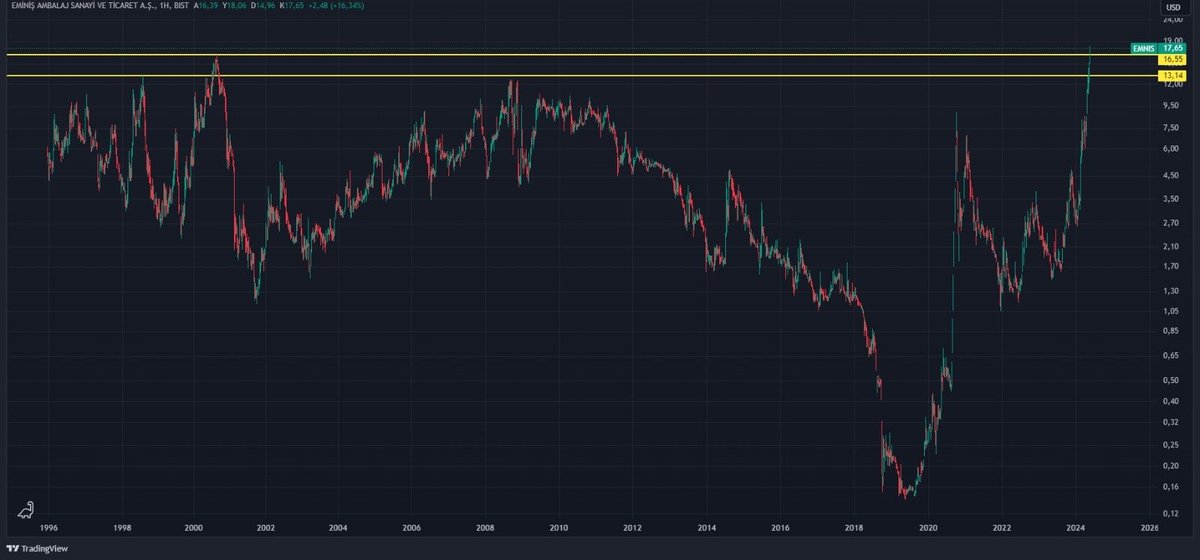Viewport: 1200px width, 560px height.
Task: Click the 2012 label on time axis
Action: [632, 526]
